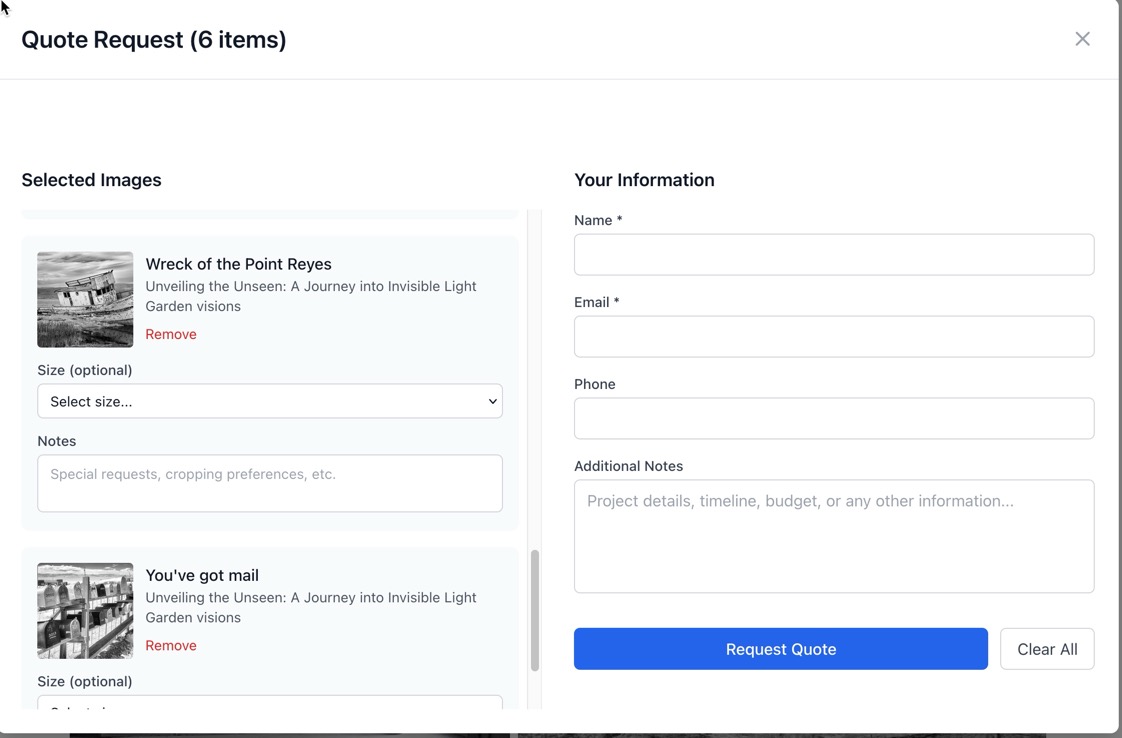Click the Additional Notes label
Viewport: 1122px width, 738px height.
click(x=628, y=466)
